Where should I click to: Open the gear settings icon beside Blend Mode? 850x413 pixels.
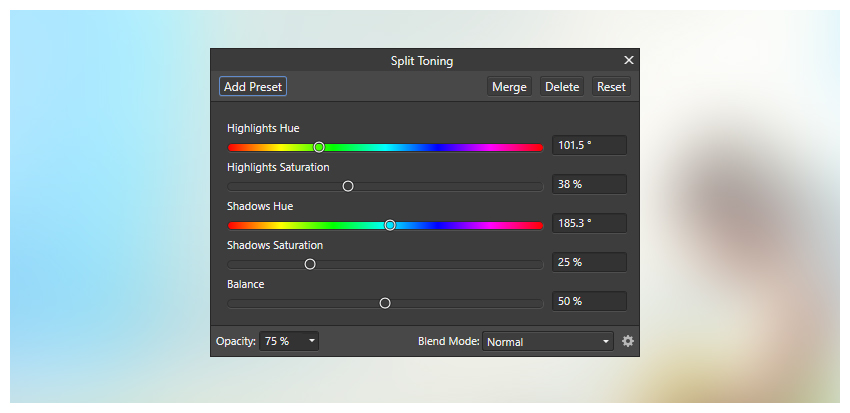(x=628, y=341)
